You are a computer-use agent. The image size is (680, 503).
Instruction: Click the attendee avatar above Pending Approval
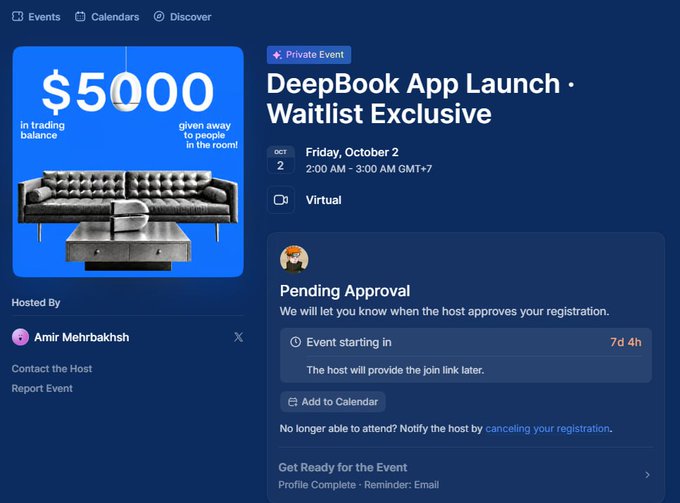(x=294, y=259)
